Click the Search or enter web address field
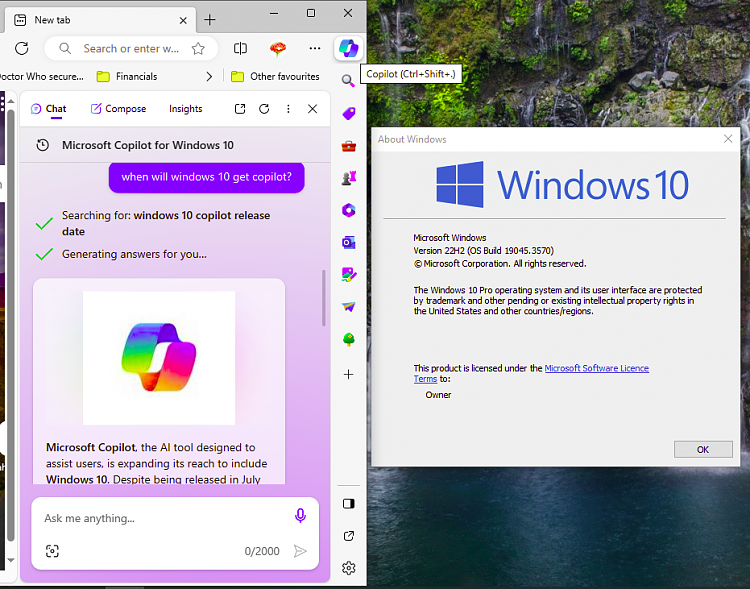The width and height of the screenshot is (750, 589). pos(131,48)
